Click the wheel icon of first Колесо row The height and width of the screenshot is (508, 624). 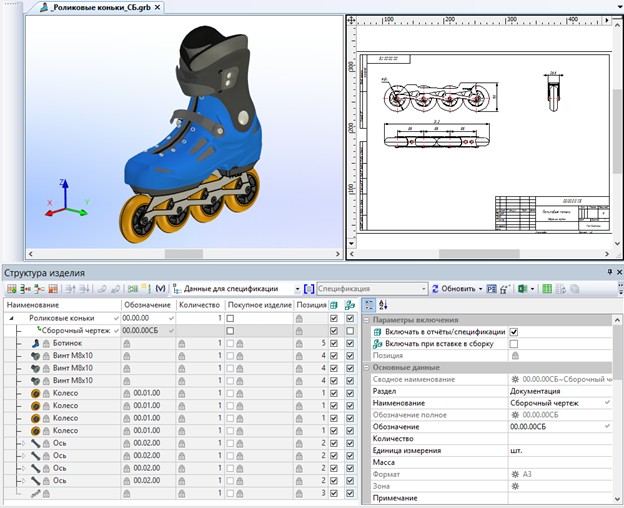coord(37,393)
